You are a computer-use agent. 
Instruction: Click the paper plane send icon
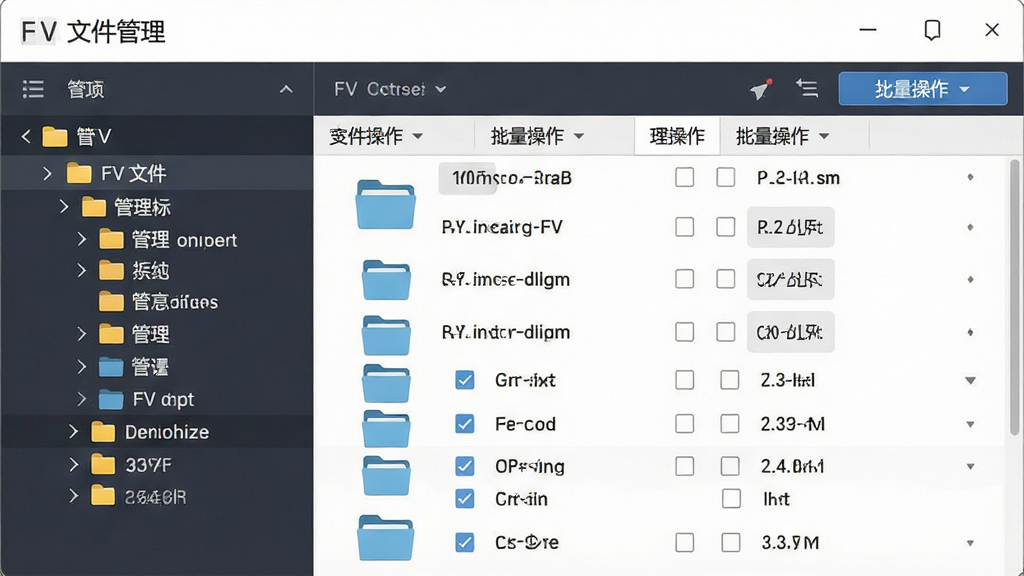[x=761, y=89]
